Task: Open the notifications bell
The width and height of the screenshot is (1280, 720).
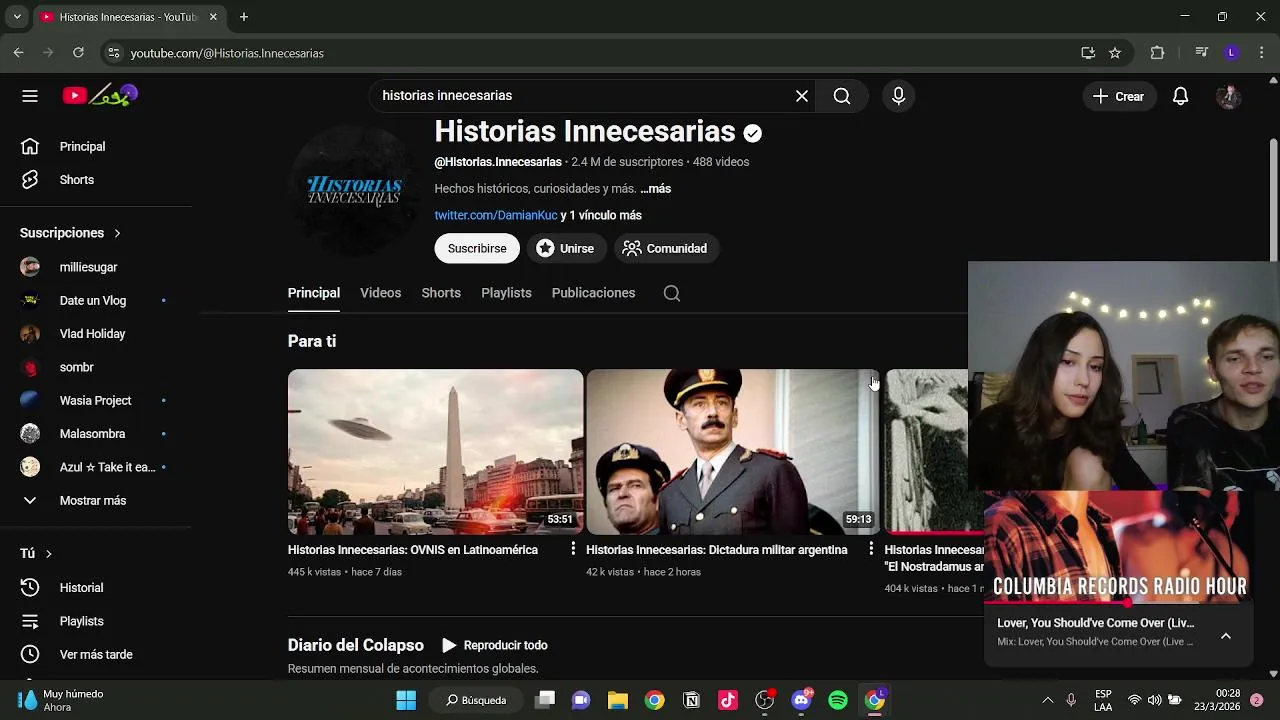Action: 1181,96
